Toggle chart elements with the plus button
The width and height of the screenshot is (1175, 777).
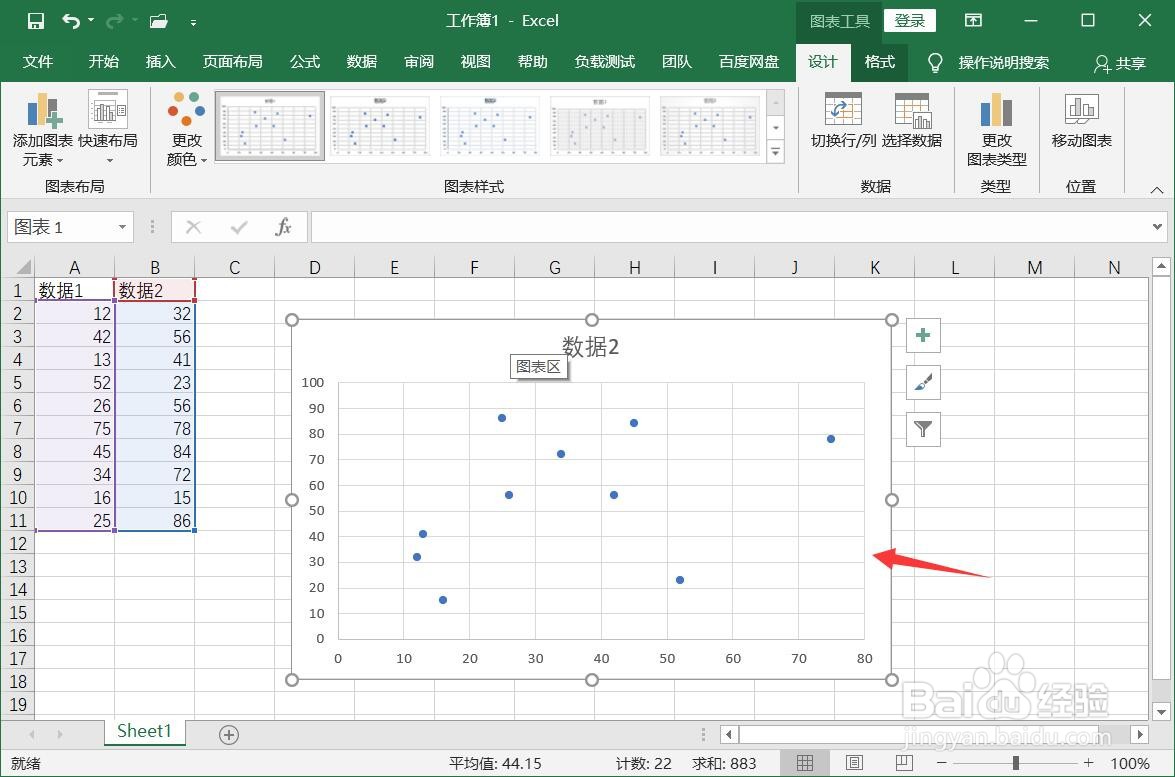(922, 335)
